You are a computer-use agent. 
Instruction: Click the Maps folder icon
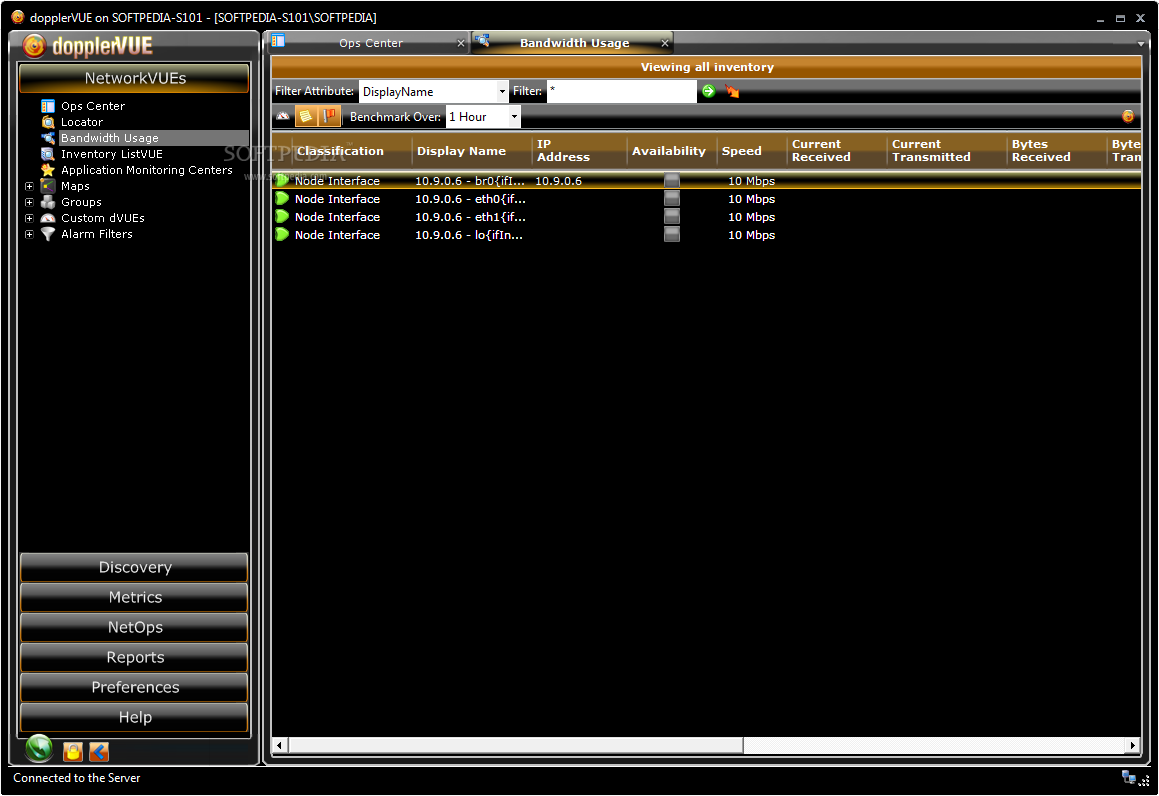[x=48, y=186]
